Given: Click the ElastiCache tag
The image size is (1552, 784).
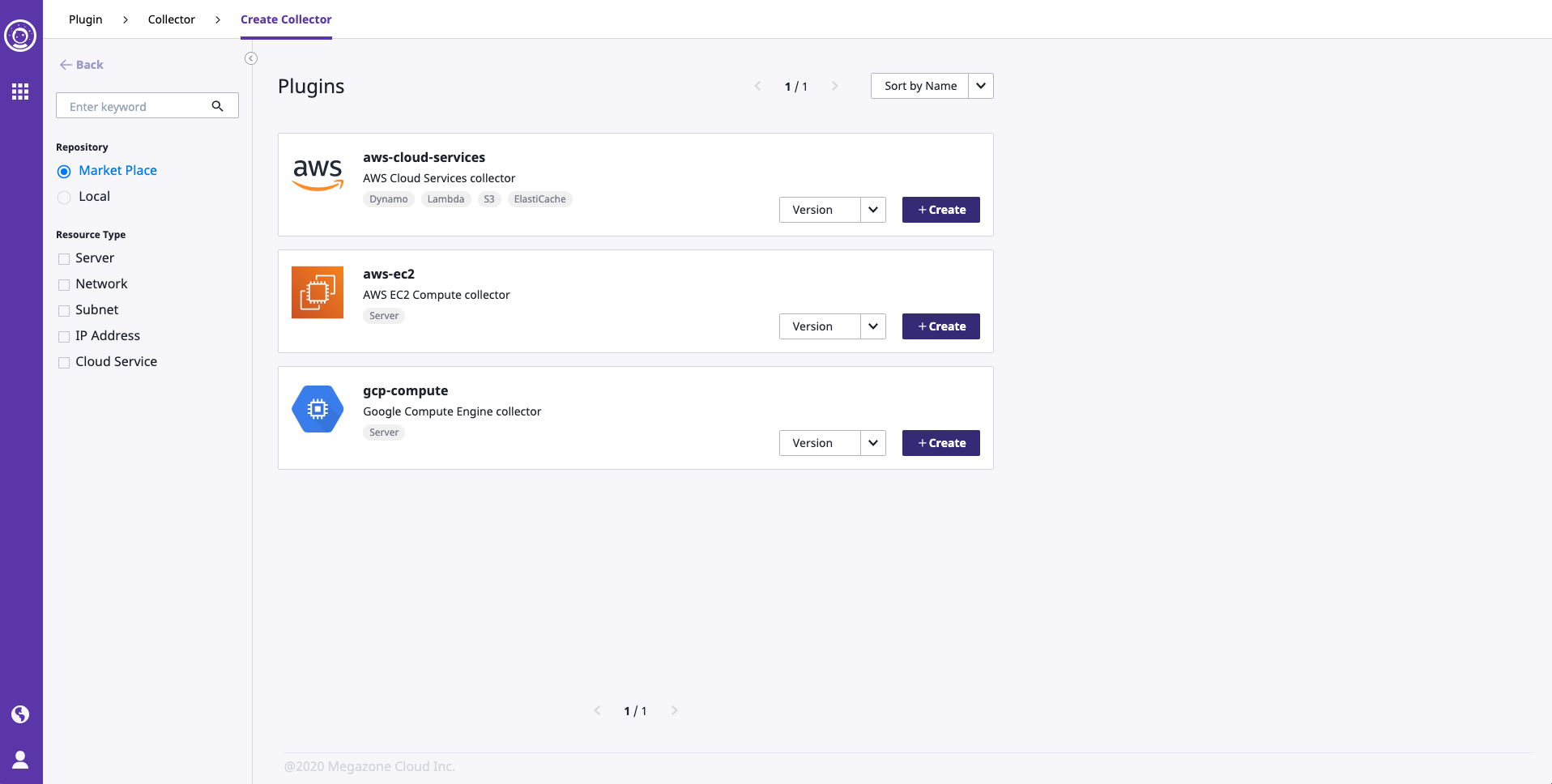Looking at the screenshot, I should (539, 199).
